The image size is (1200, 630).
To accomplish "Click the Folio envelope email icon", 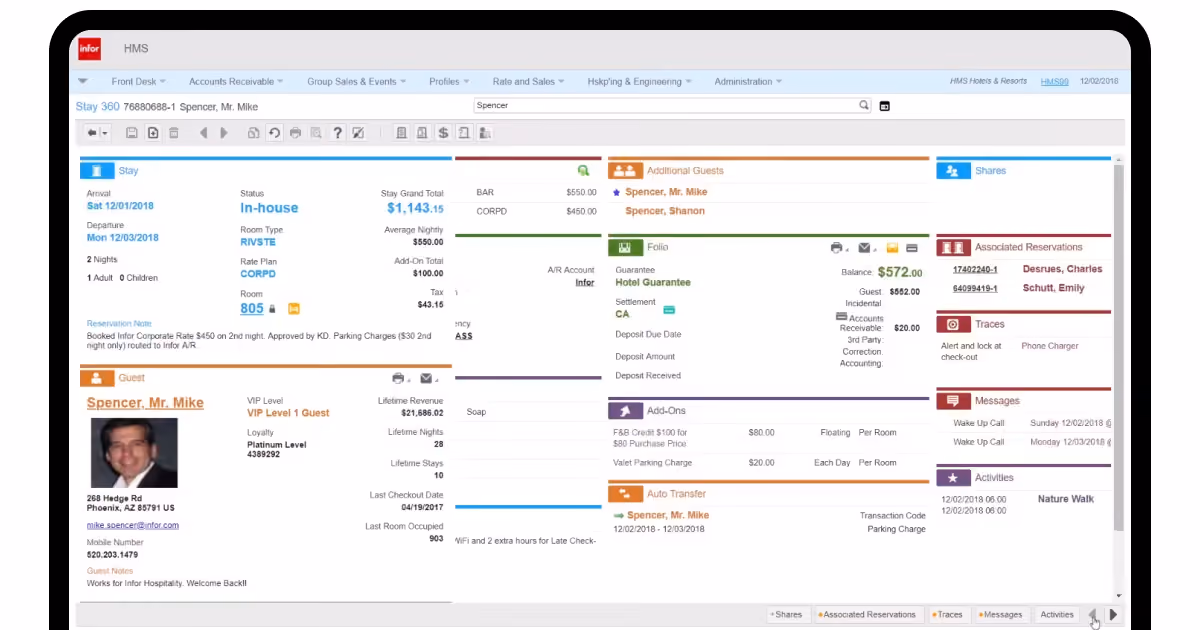I will click(x=865, y=247).
